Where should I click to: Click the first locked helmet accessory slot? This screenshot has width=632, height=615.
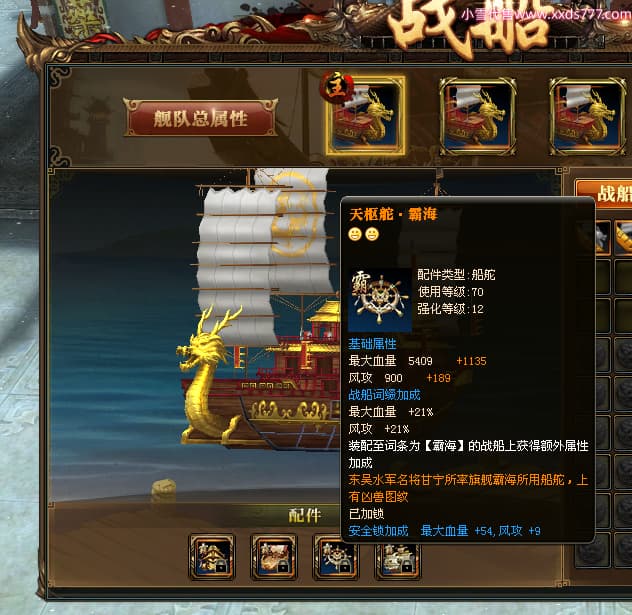pos(212,557)
